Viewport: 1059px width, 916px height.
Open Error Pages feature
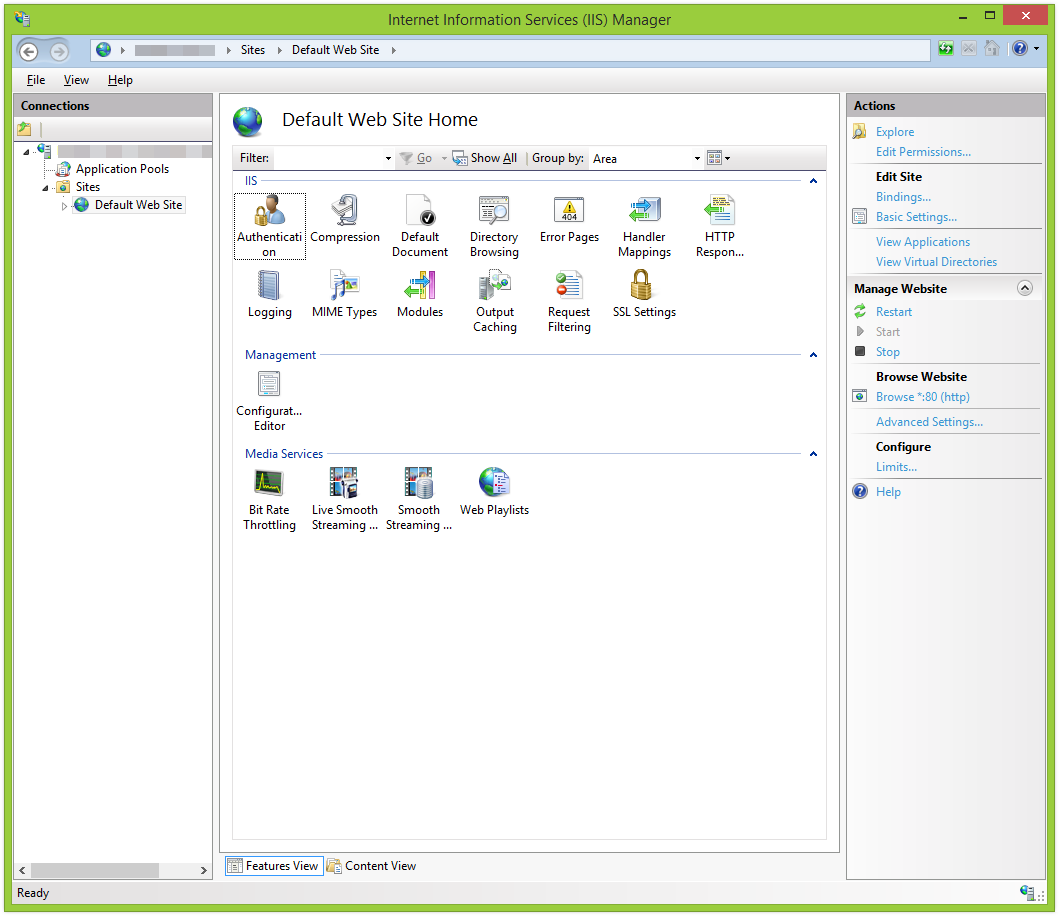[569, 220]
